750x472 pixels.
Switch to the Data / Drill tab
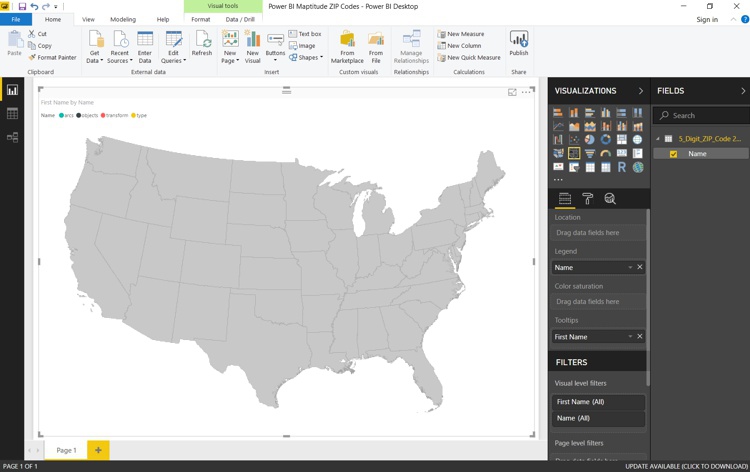click(x=240, y=19)
